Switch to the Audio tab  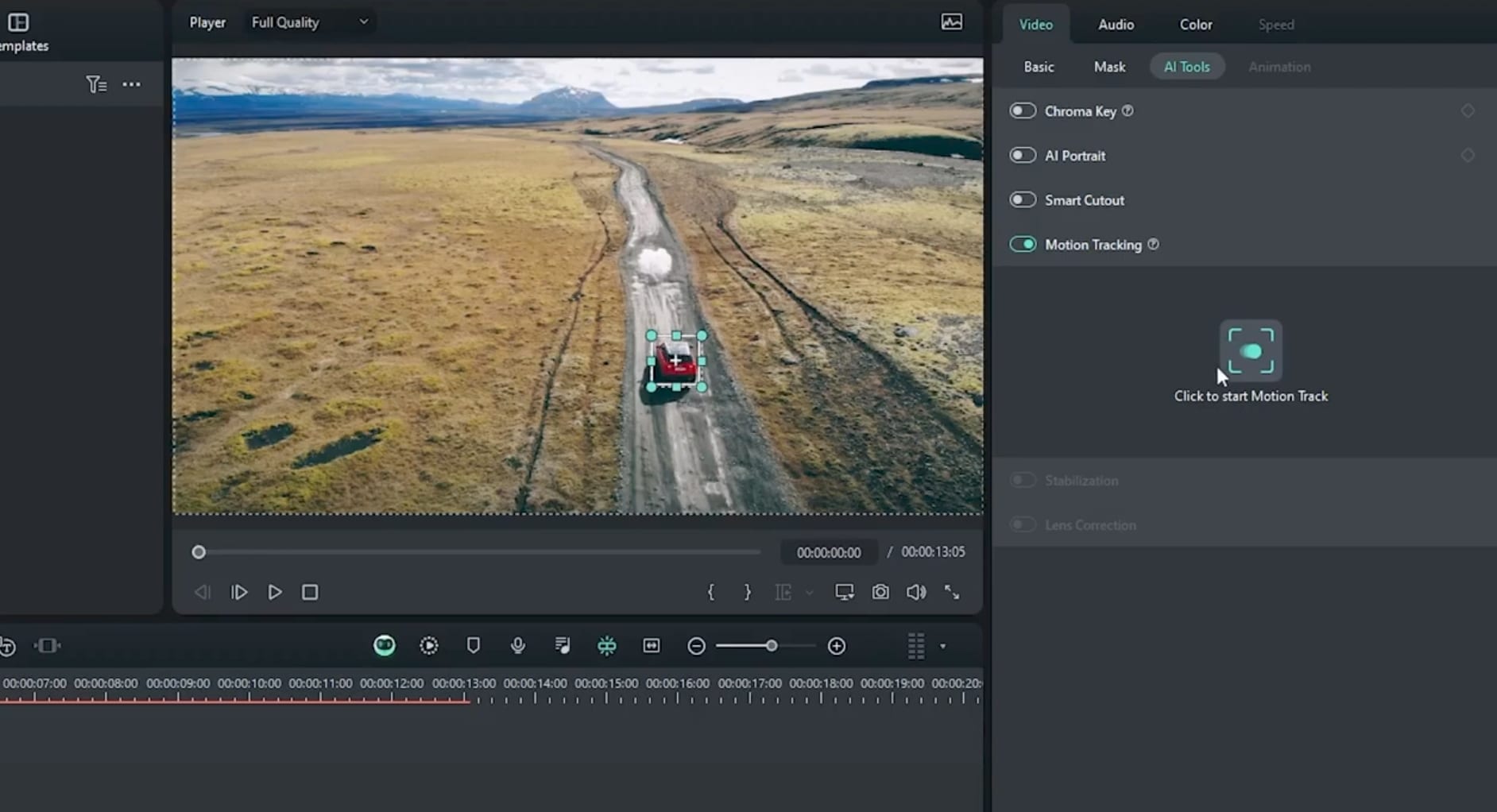tap(1116, 25)
